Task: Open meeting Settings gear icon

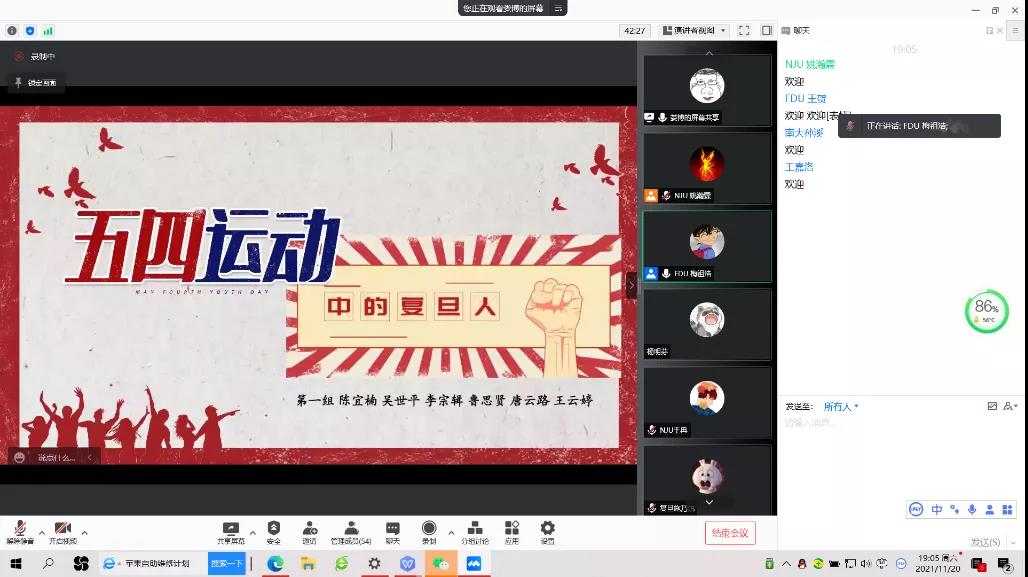Action: [x=546, y=528]
